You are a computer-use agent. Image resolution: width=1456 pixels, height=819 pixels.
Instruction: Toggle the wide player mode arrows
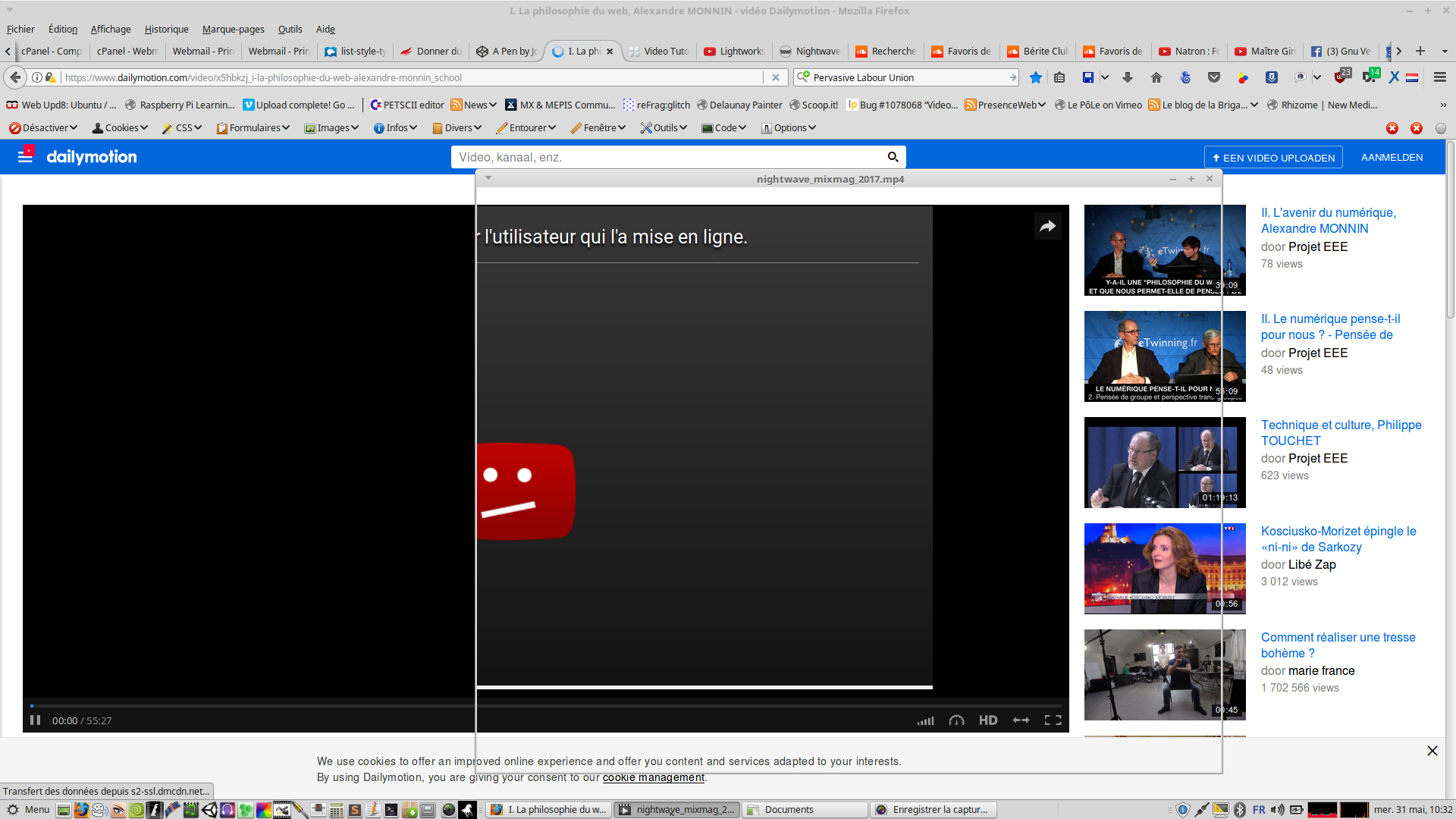click(x=1021, y=720)
